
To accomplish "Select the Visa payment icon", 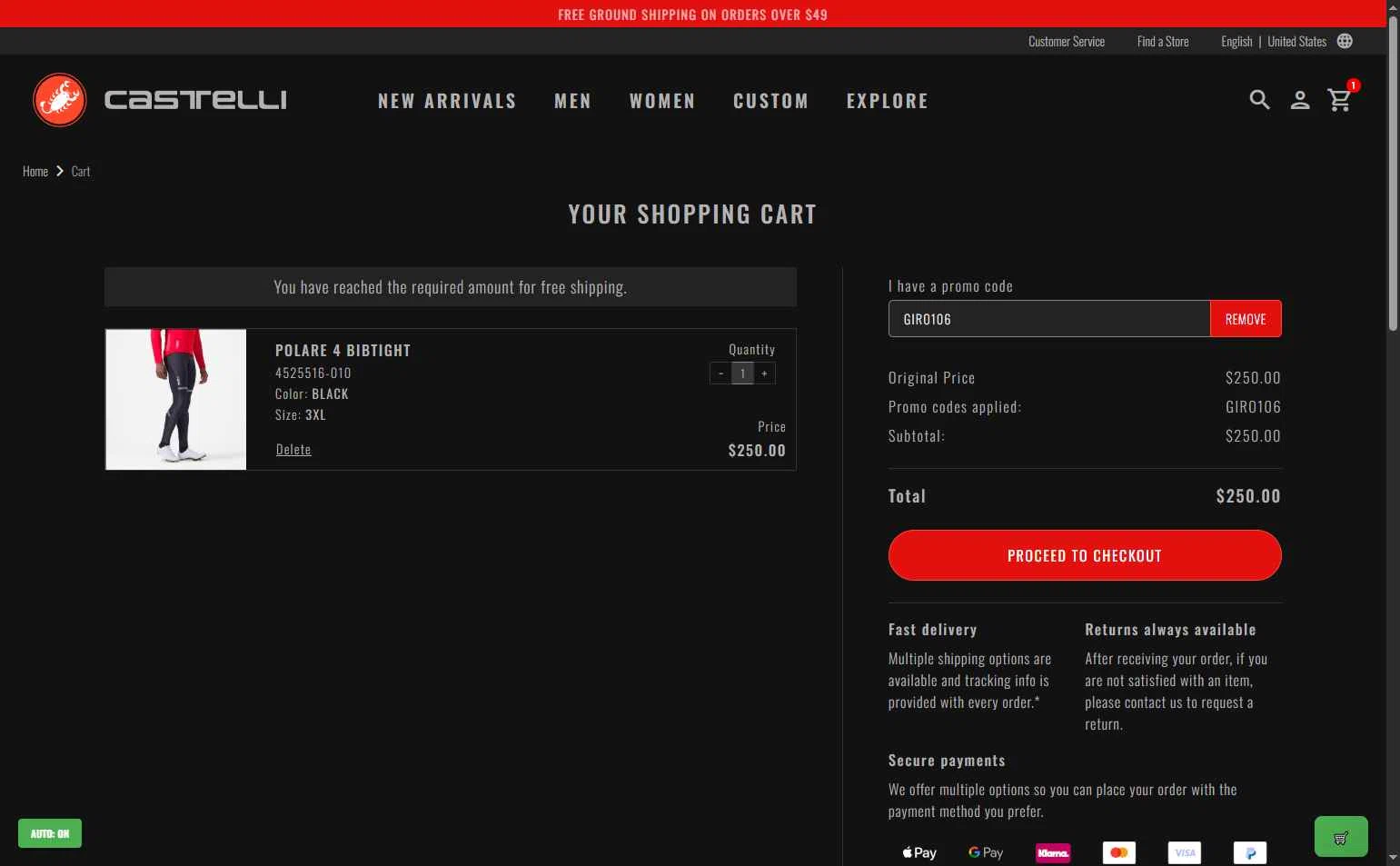I will pos(1185,852).
